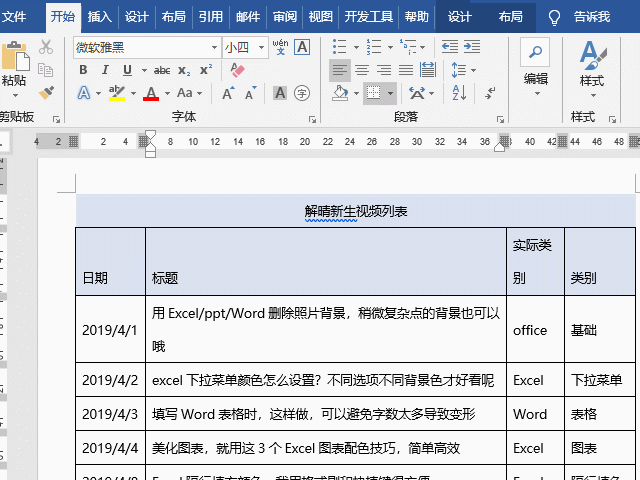Align text left
The height and width of the screenshot is (480, 640).
pyautogui.click(x=340, y=70)
